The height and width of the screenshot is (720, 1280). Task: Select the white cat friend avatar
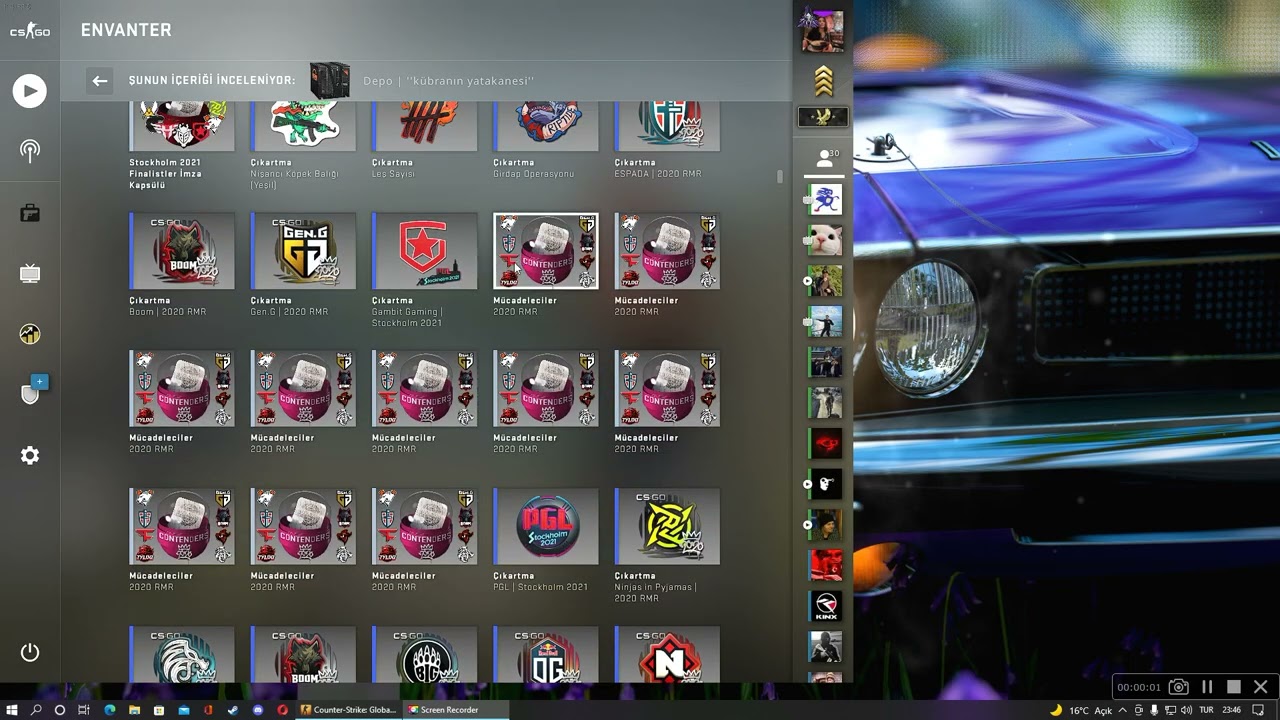tap(825, 240)
